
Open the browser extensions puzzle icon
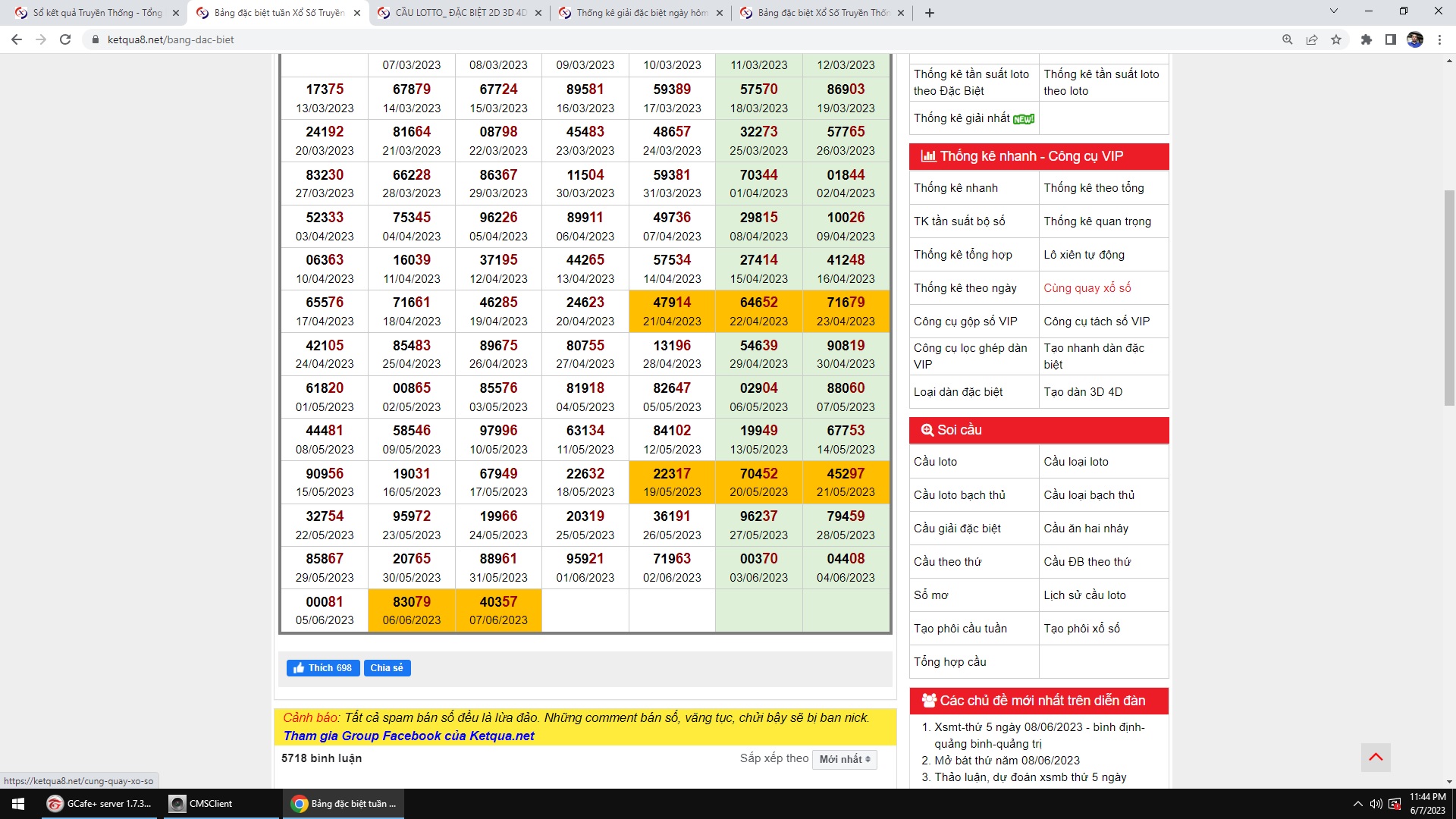point(1366,39)
